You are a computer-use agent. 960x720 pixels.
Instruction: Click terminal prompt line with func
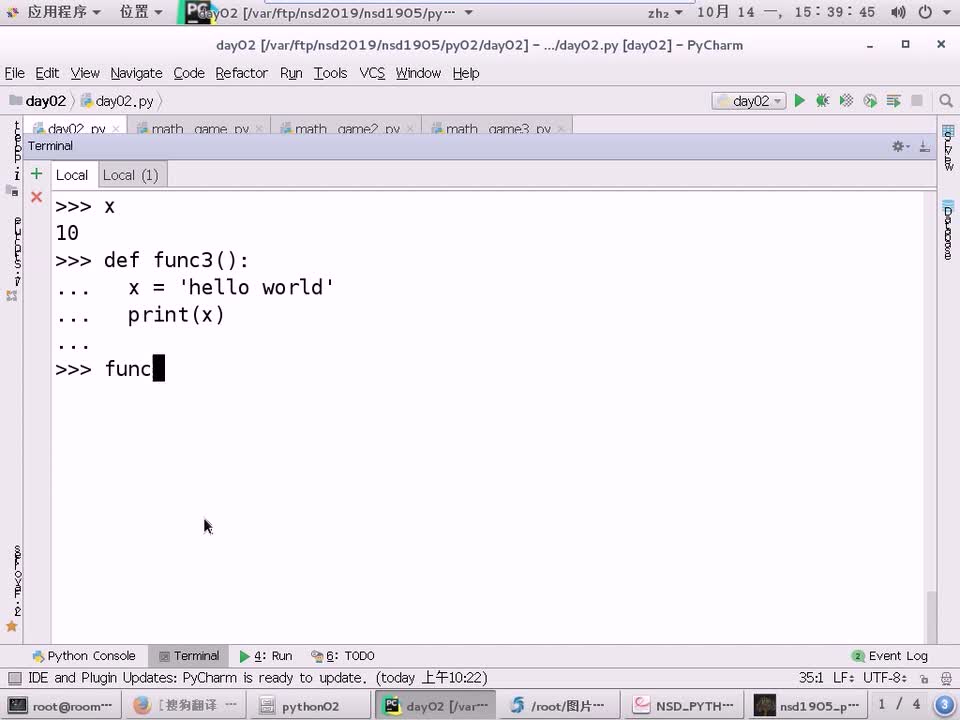[x=110, y=369]
